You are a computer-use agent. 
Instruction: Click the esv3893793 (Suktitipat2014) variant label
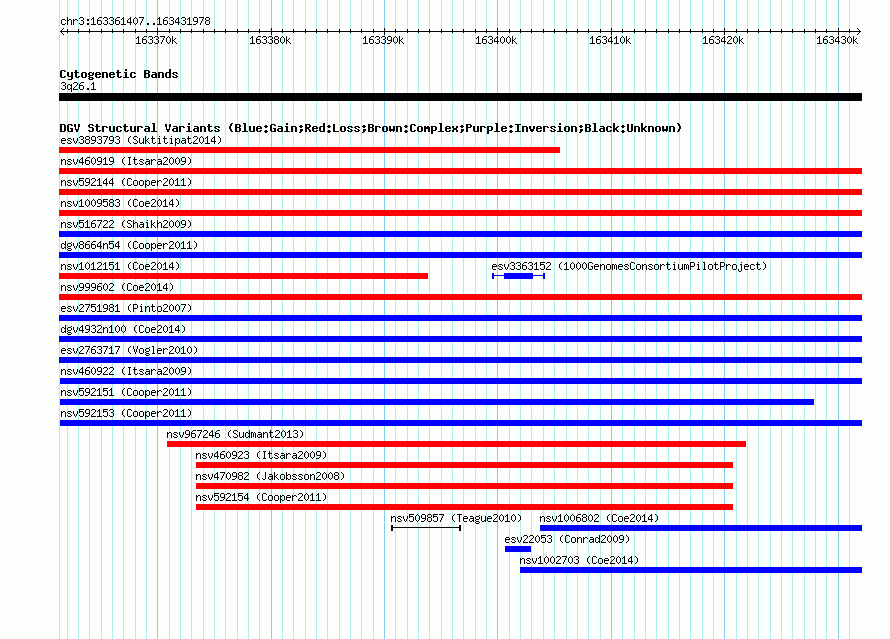(x=141, y=140)
